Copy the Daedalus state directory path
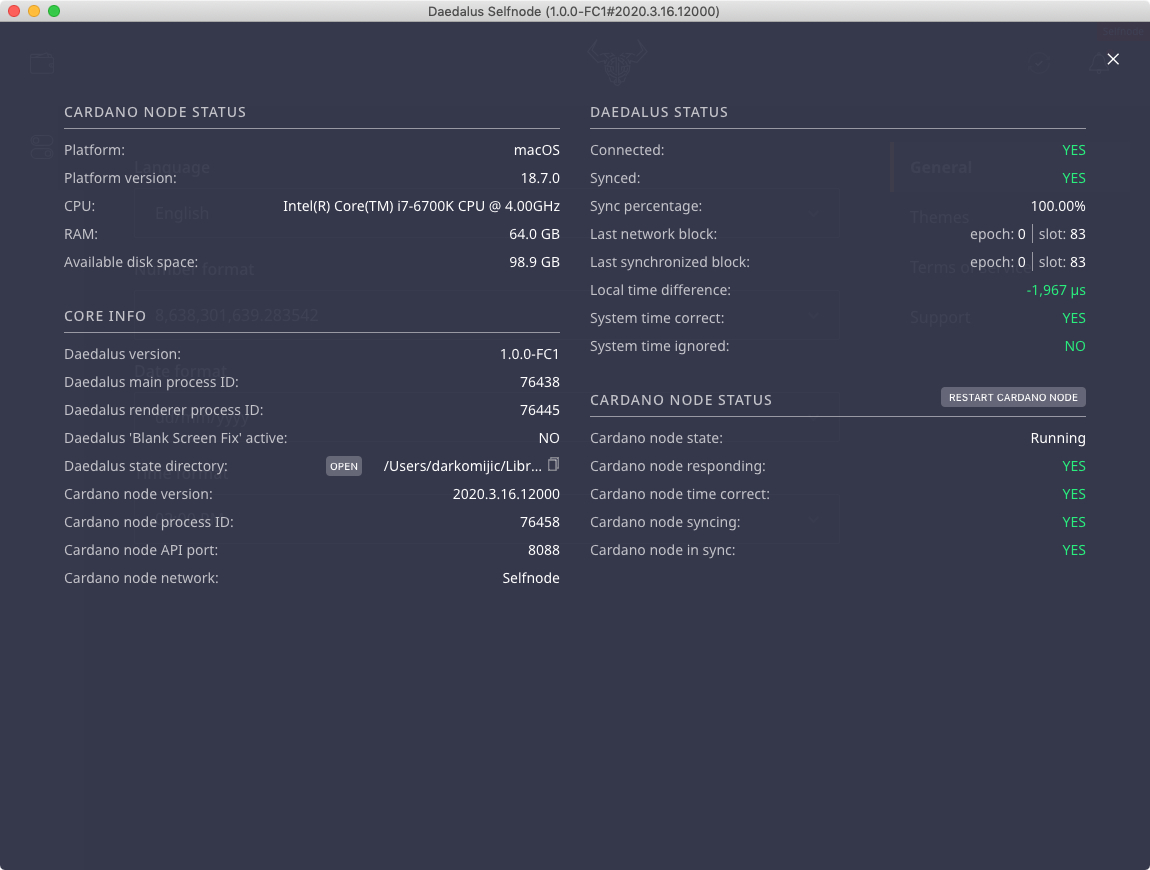The width and height of the screenshot is (1150, 870). point(553,465)
